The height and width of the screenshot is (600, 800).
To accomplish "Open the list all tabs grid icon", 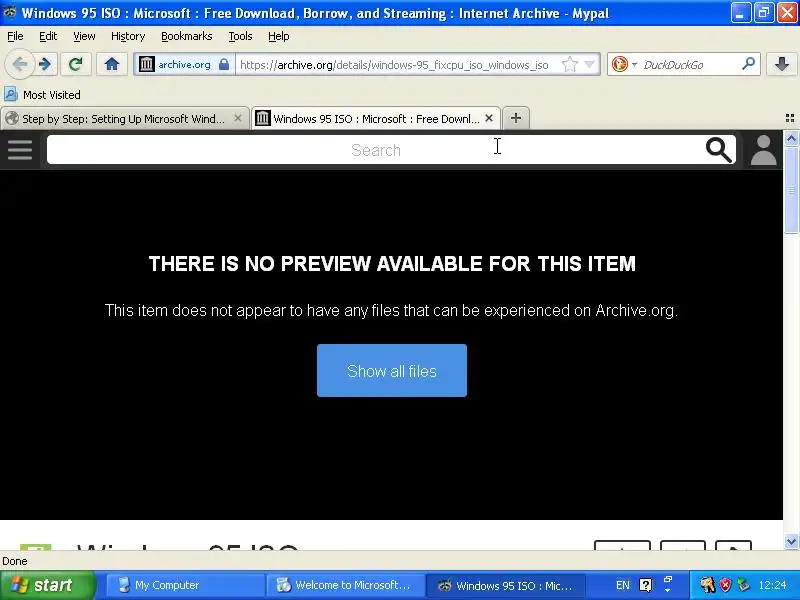I will pyautogui.click(x=790, y=118).
